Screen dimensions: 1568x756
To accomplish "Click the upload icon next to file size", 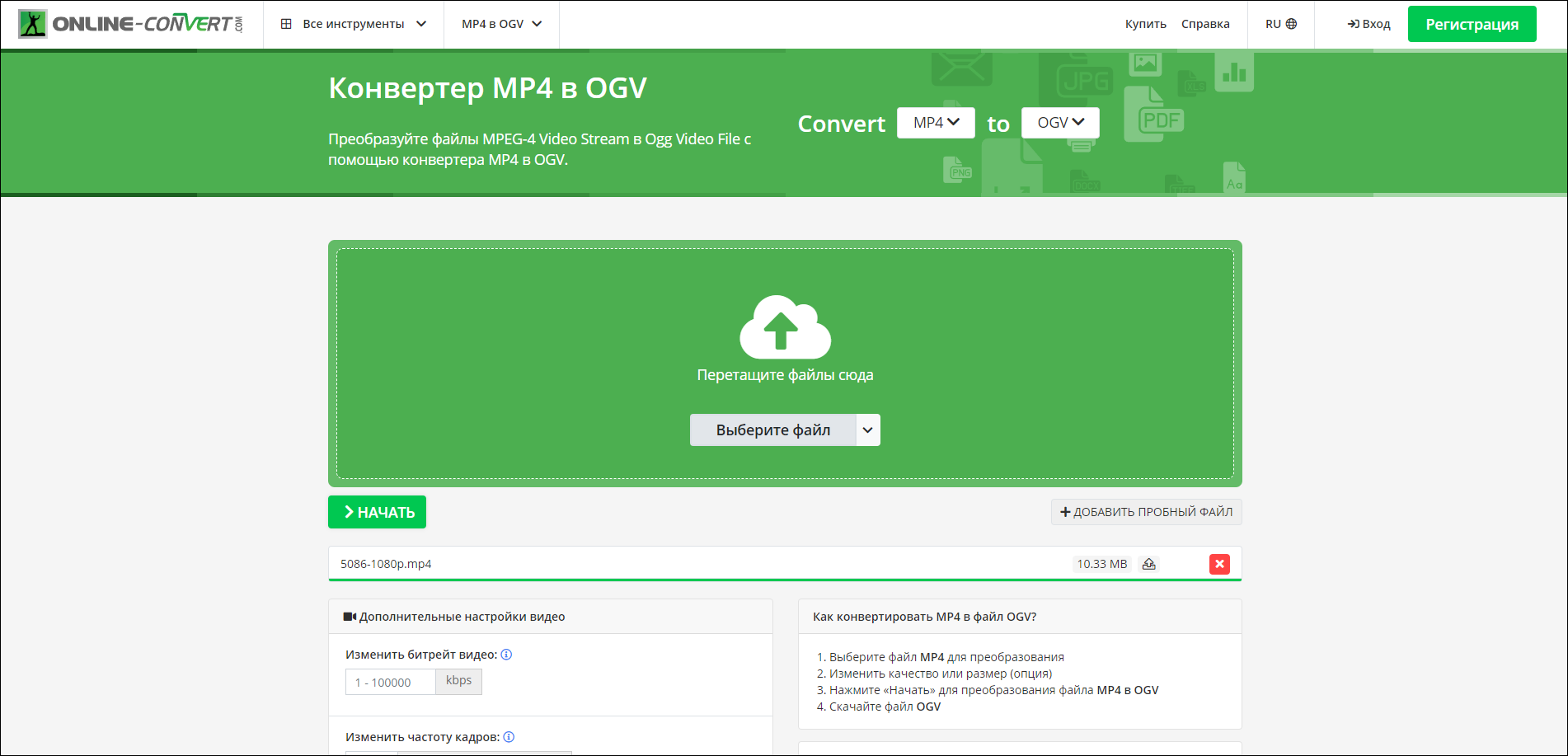I will [1148, 564].
